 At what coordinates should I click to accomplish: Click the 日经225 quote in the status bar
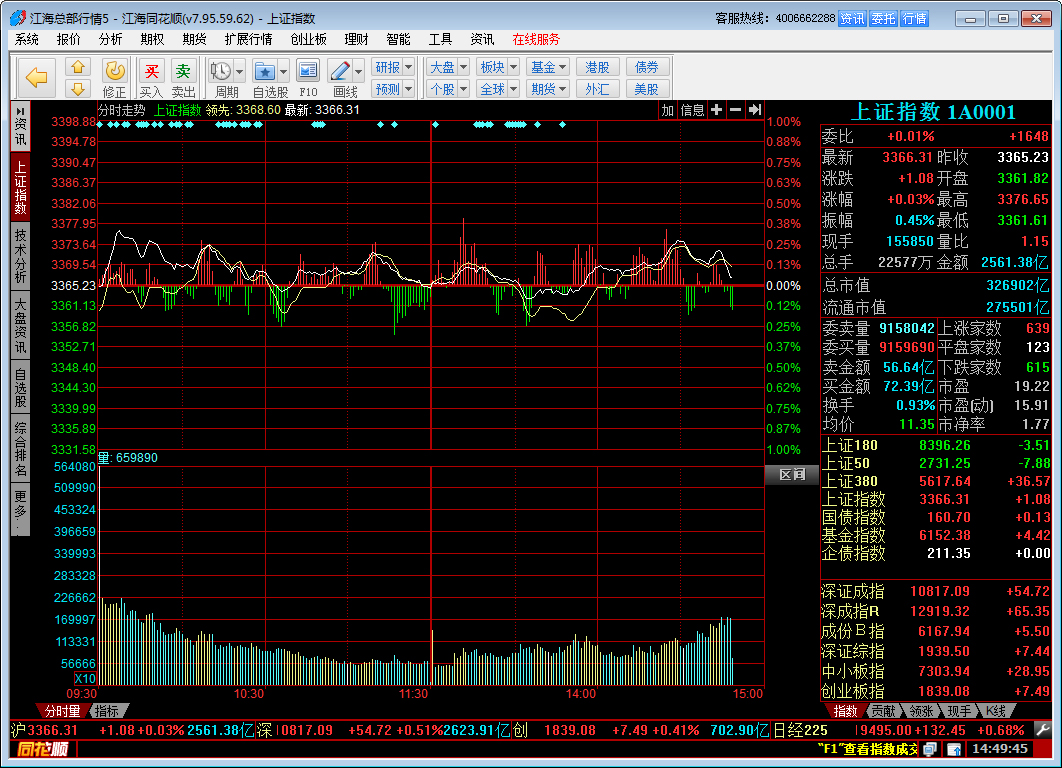(x=898, y=730)
